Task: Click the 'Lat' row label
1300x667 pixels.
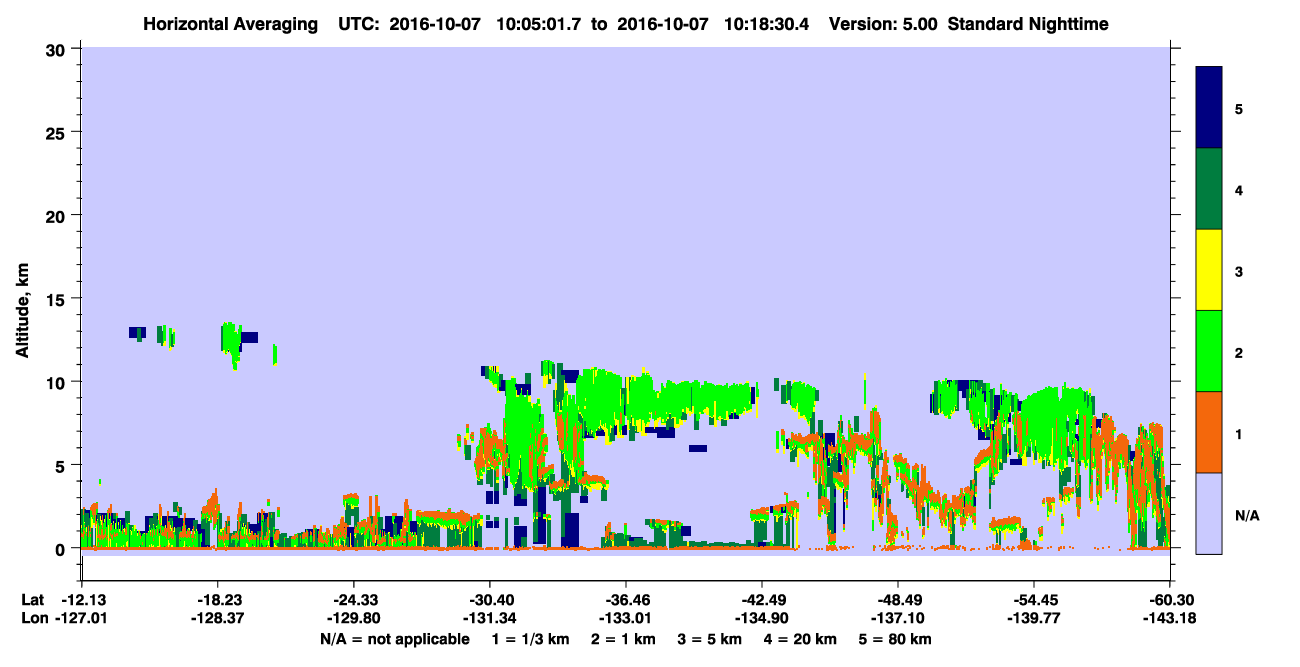Action: coord(32,600)
